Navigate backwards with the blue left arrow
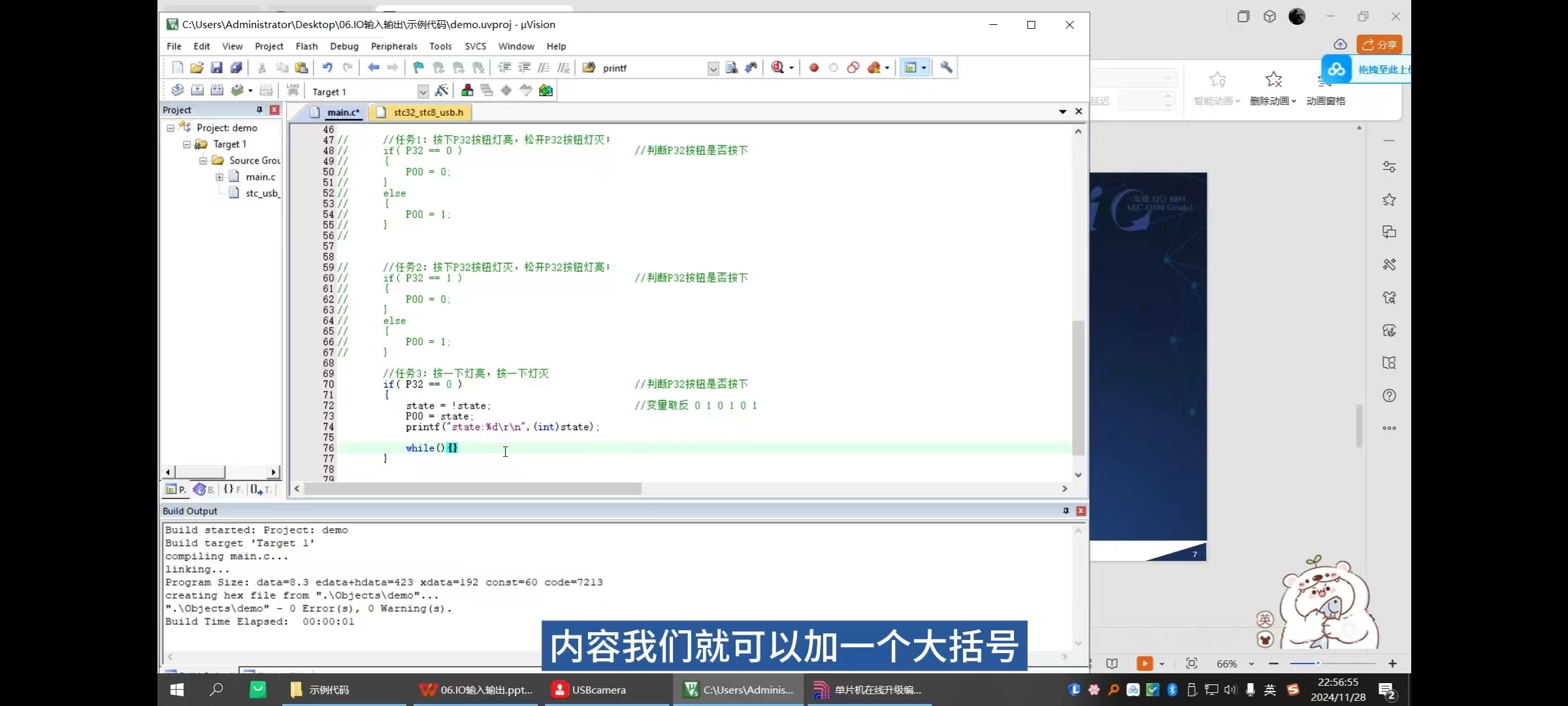This screenshot has width=1568, height=706. pyautogui.click(x=373, y=67)
